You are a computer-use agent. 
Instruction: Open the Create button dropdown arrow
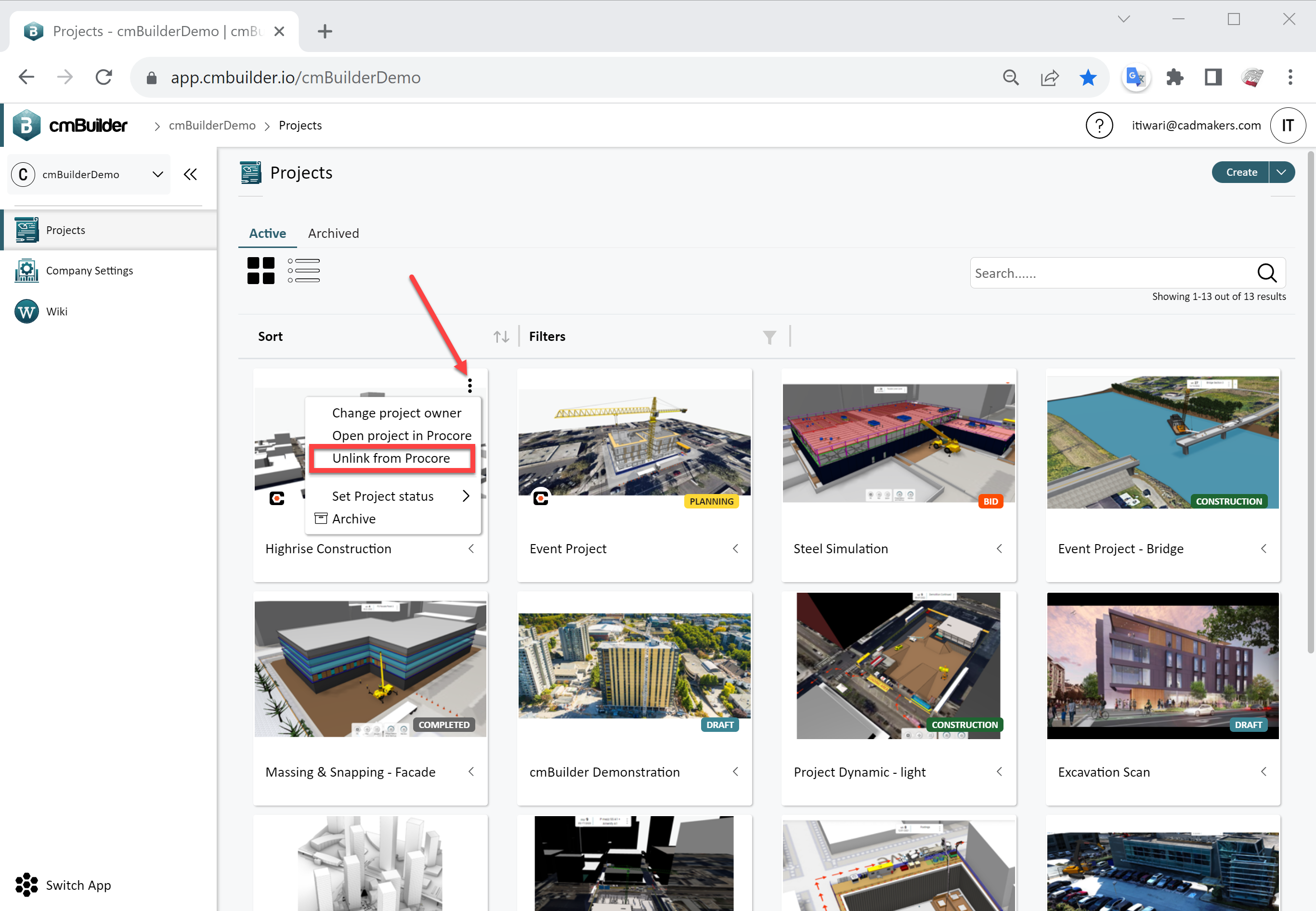1281,172
